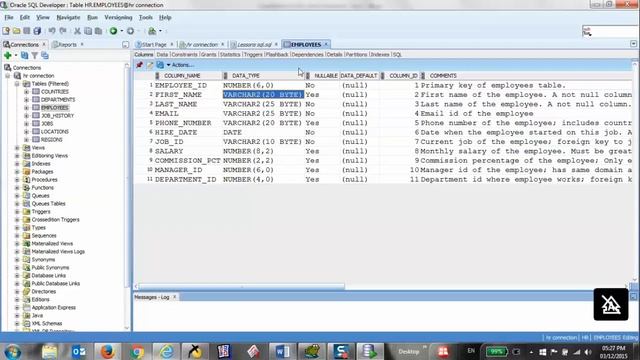
Task: Click the horizontal scrollbar under the columns grid
Action: (x=241, y=287)
